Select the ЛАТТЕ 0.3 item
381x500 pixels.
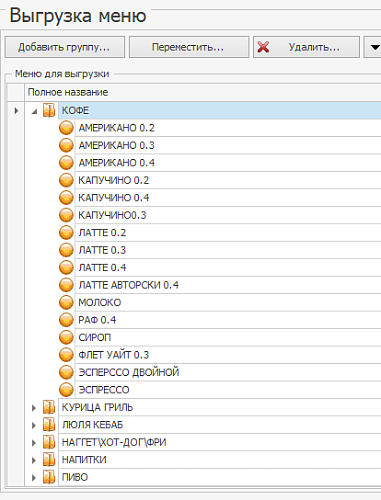pos(228,250)
